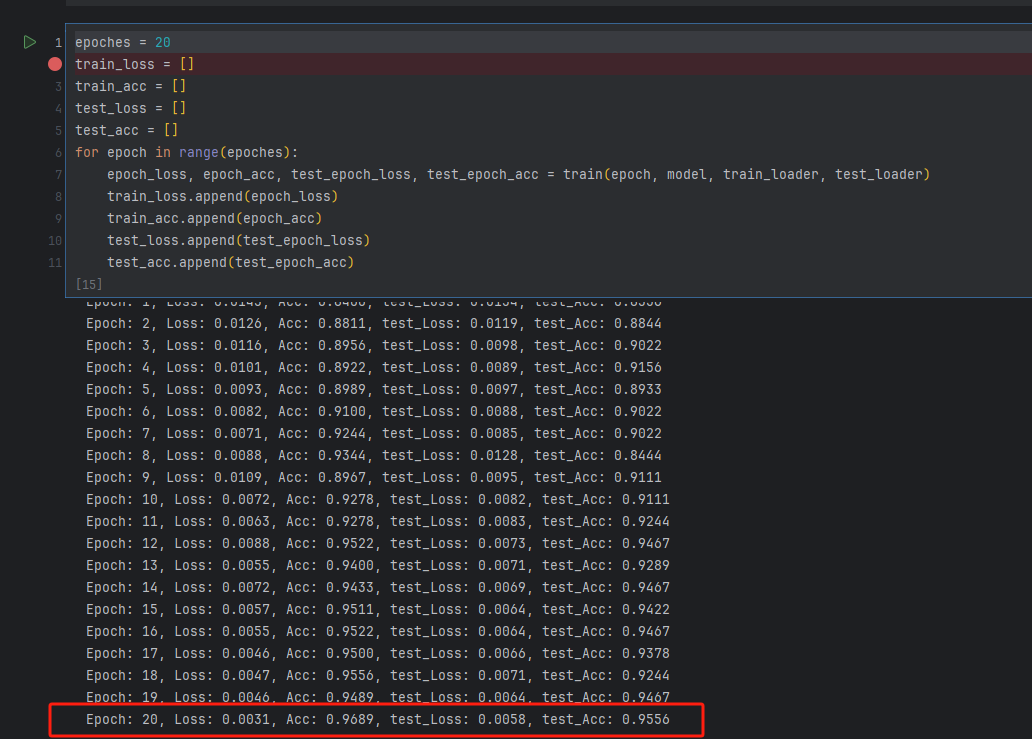Select the Epoch: 7 output row
Viewport: 1032px width, 739px height.
pyautogui.click(x=374, y=434)
